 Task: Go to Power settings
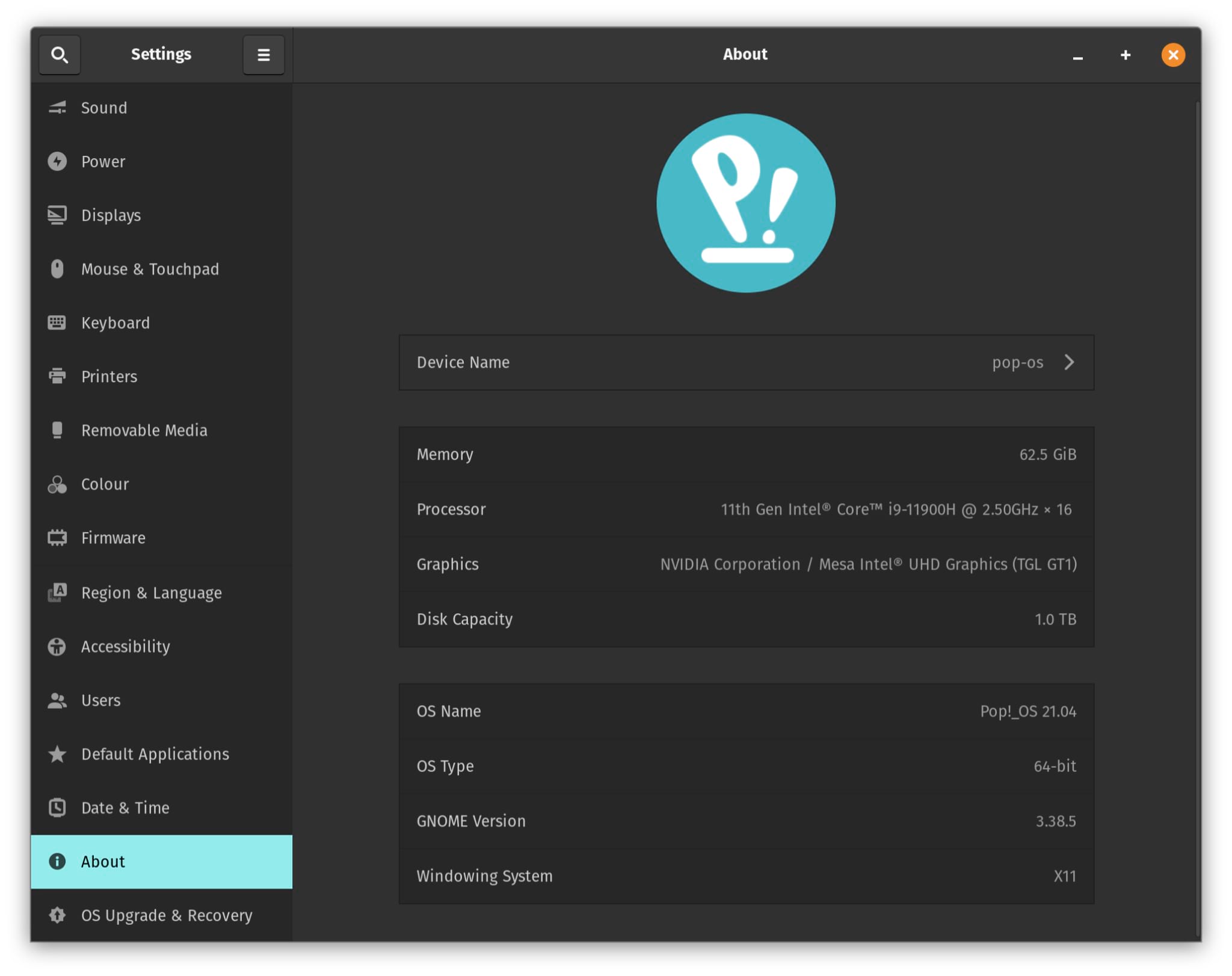click(x=161, y=161)
